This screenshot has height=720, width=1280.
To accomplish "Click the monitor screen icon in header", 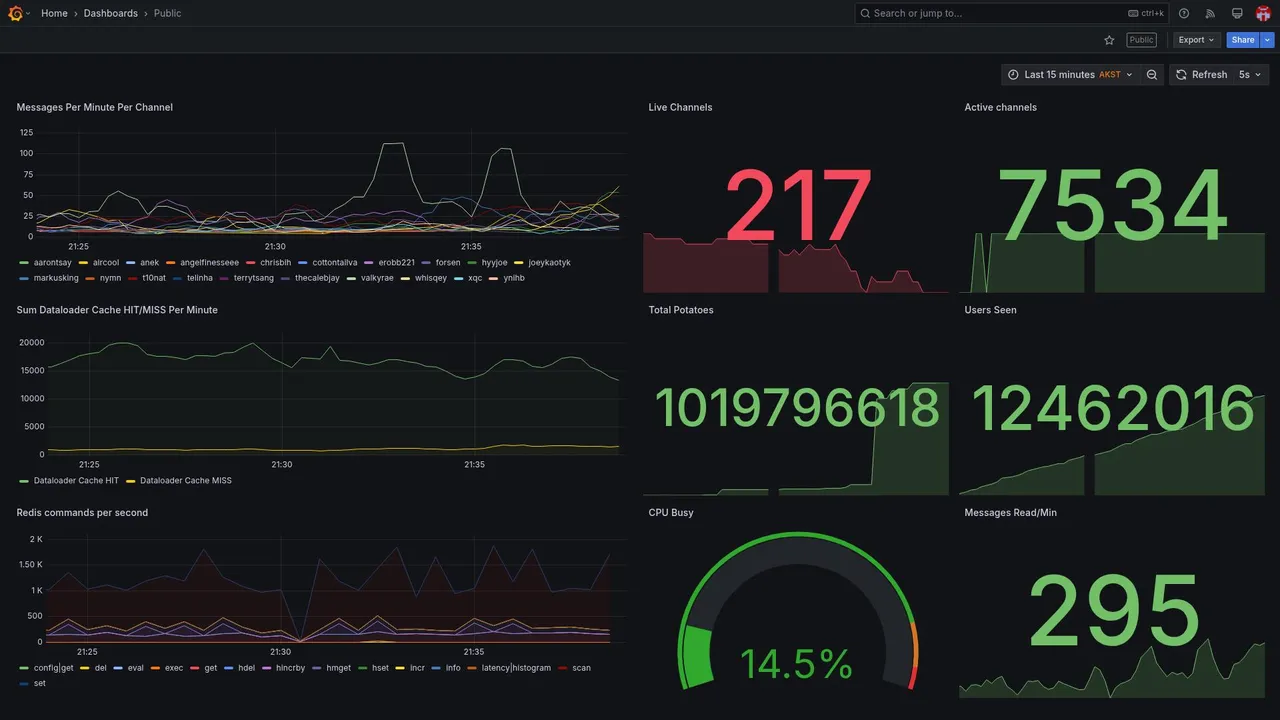I will pyautogui.click(x=1237, y=13).
